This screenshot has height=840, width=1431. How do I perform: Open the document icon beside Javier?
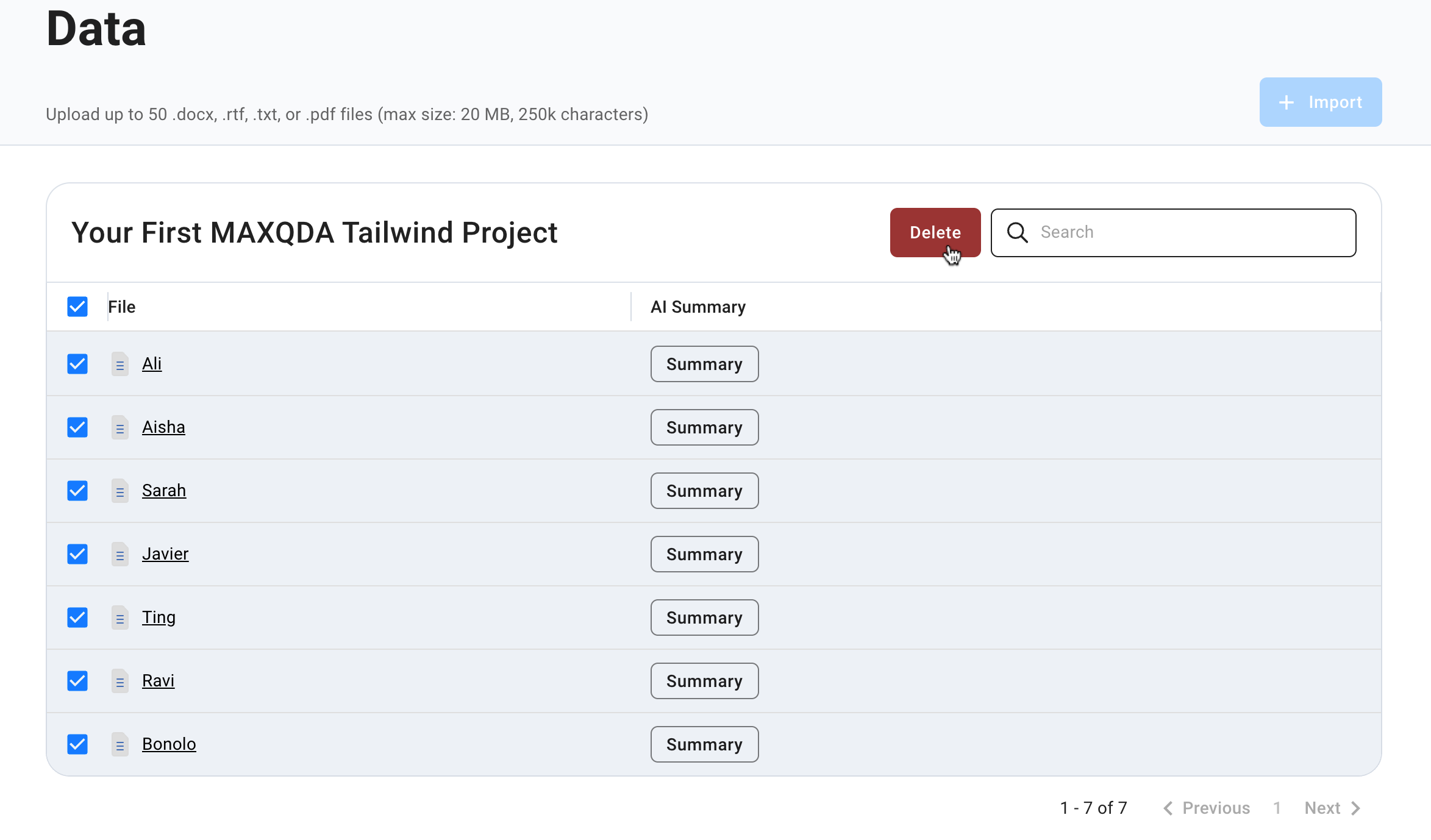(x=120, y=554)
